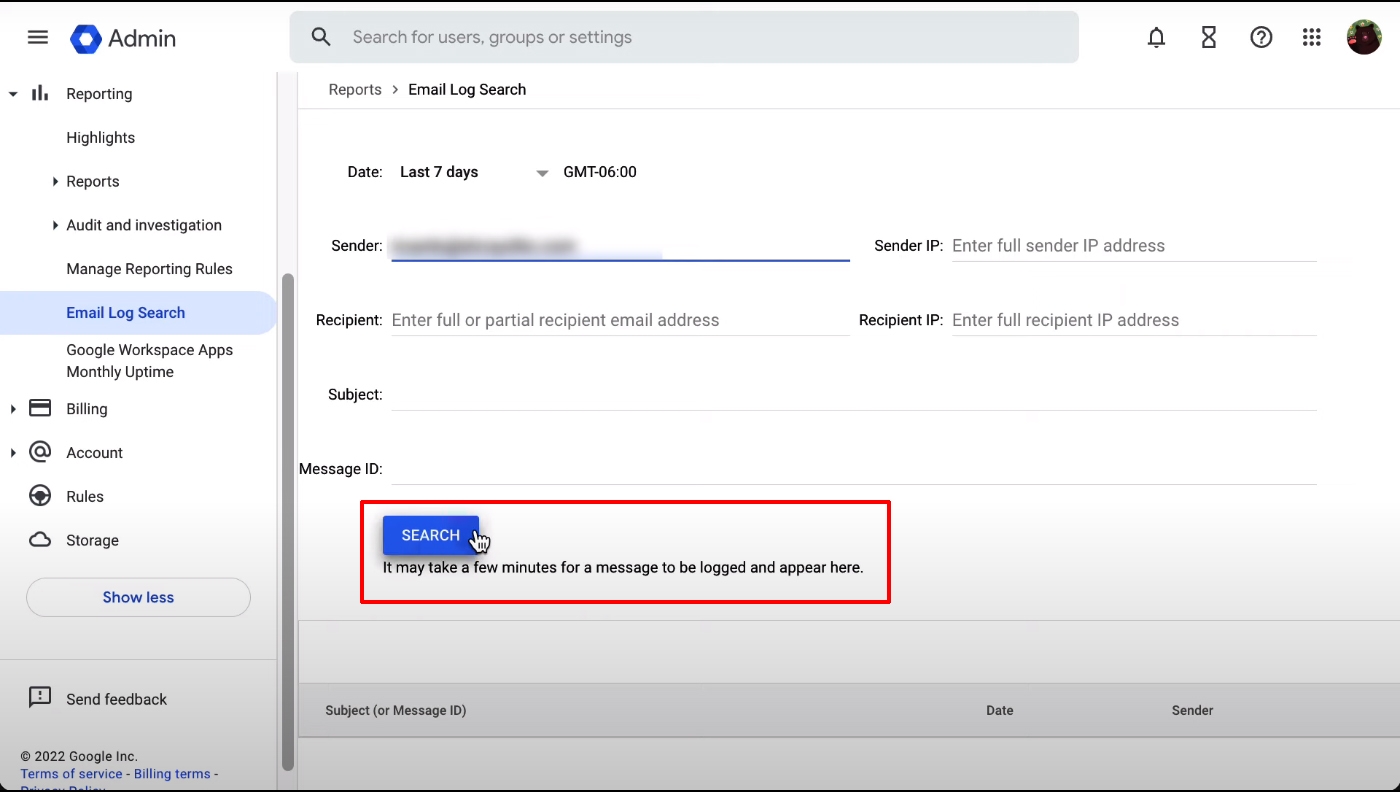This screenshot has width=1400, height=792.
Task: Click the Storage cloud icon
Action: pos(40,540)
